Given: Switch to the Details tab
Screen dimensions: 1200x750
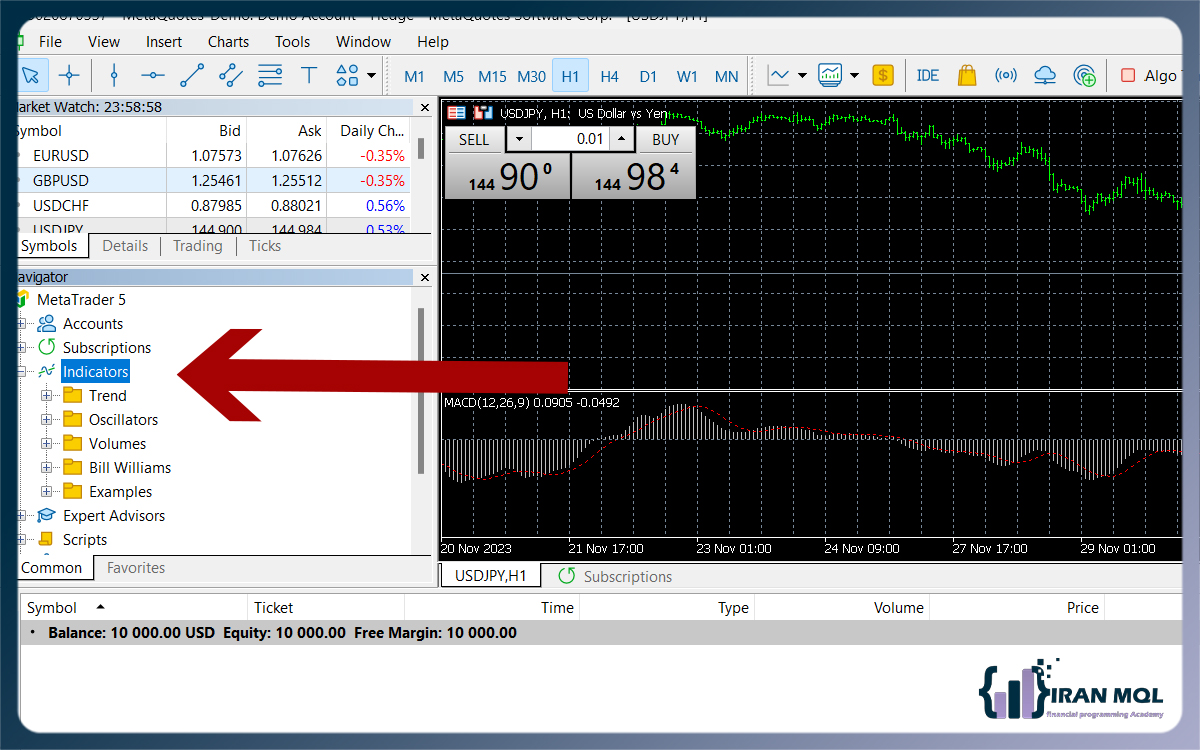Looking at the screenshot, I should 125,246.
